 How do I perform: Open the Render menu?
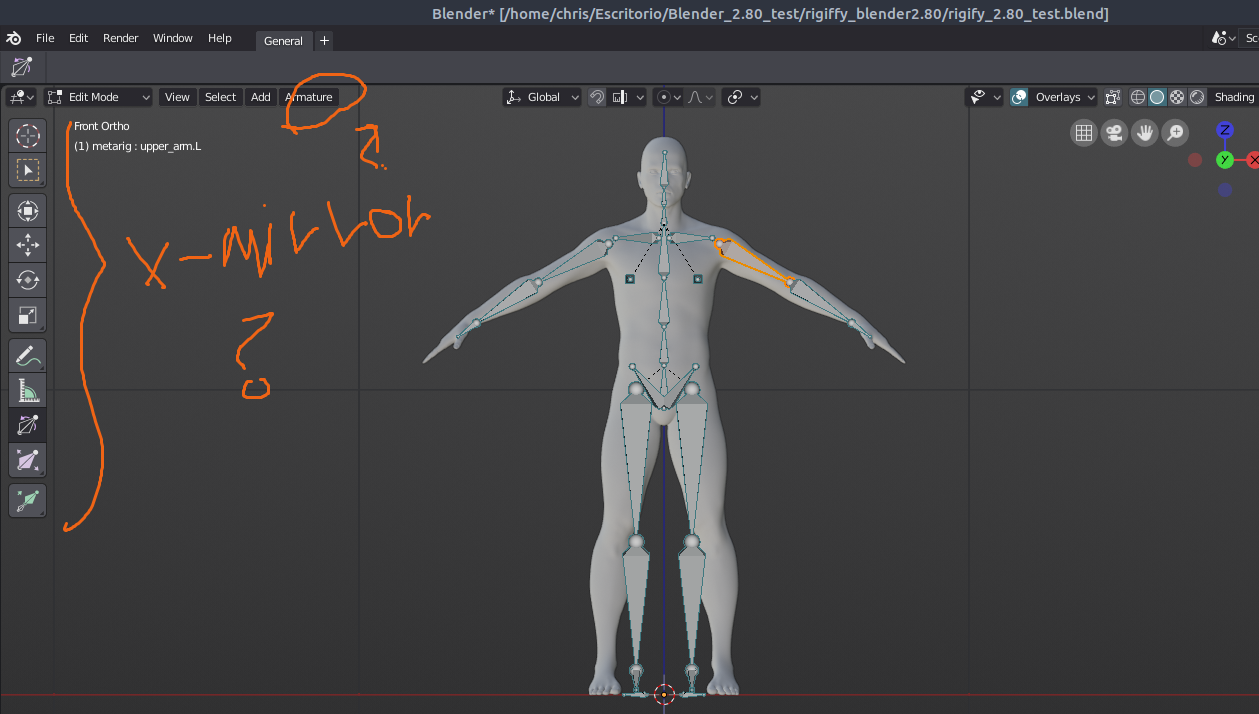coord(121,38)
